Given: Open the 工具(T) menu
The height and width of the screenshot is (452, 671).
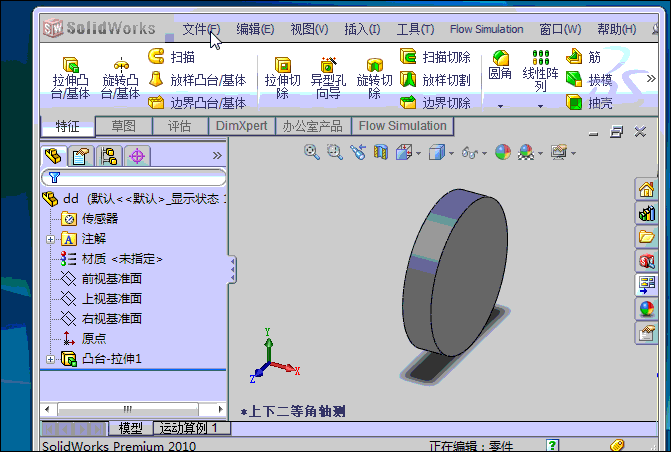Looking at the screenshot, I should [x=415, y=29].
